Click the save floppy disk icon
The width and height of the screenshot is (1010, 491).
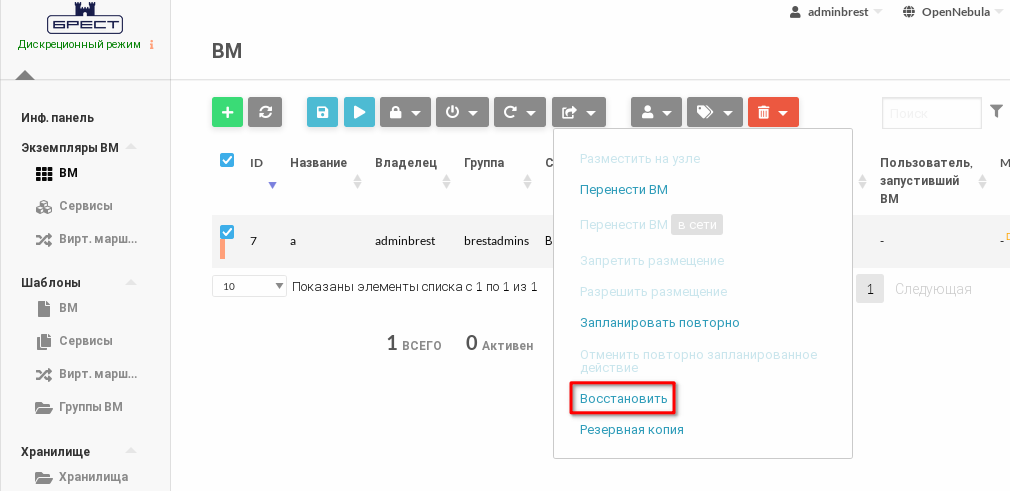pos(322,112)
